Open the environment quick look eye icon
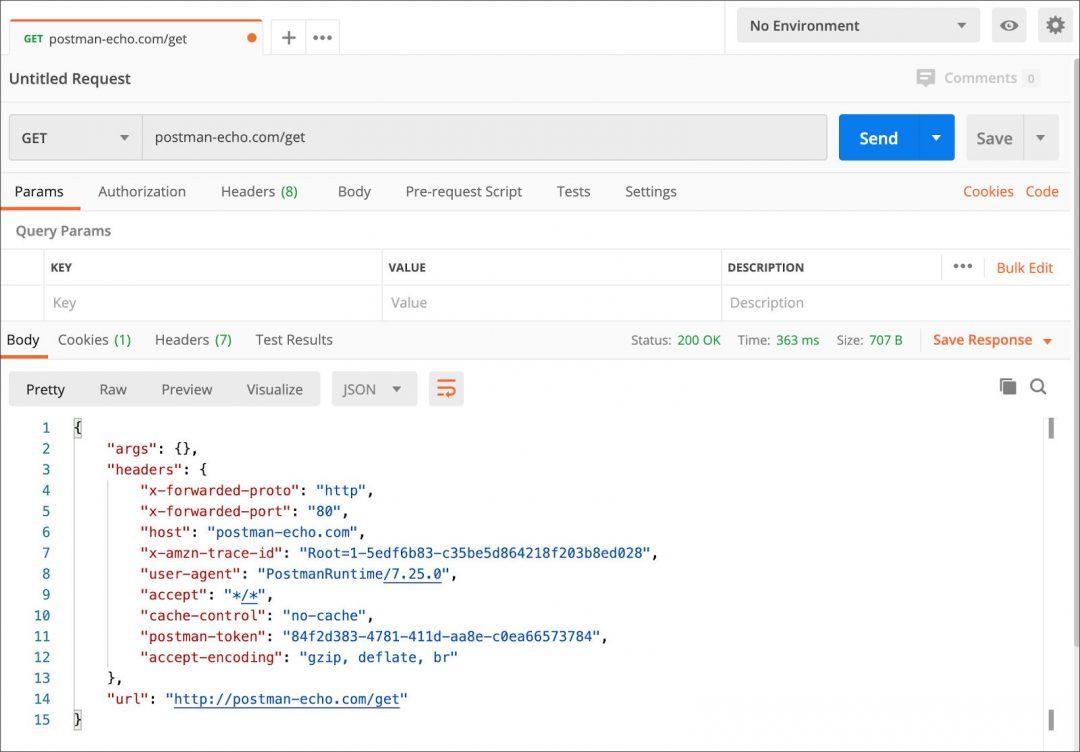Image resolution: width=1080 pixels, height=752 pixels. 1009,25
